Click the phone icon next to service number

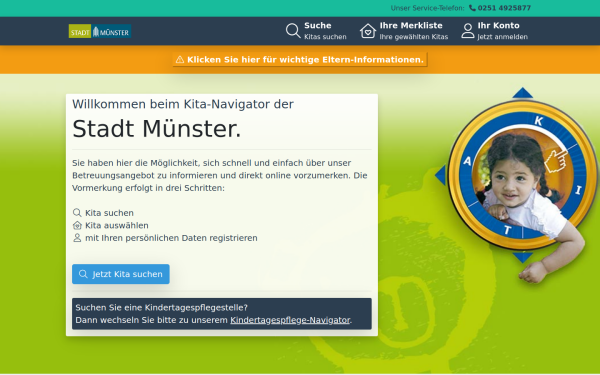pos(473,8)
